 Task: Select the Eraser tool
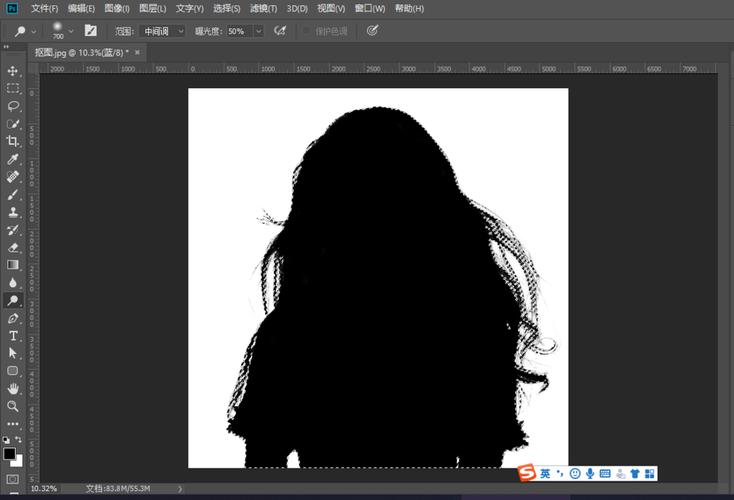click(13, 248)
